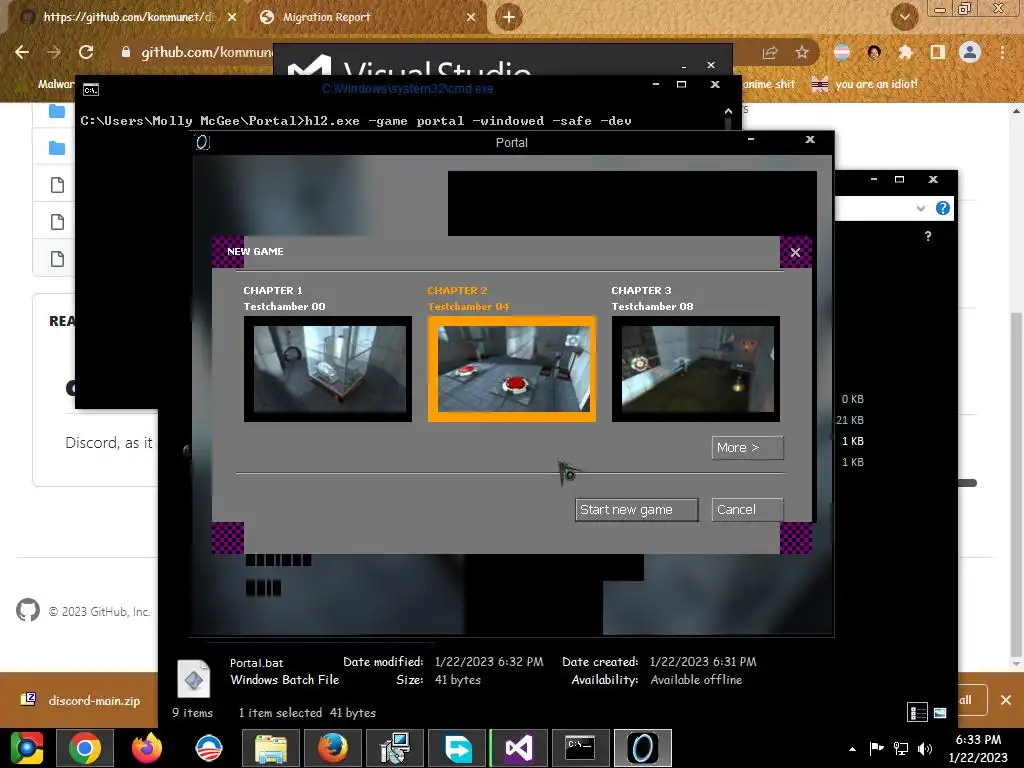Switch to the Migration Report tab
Screen dimensions: 1024x768
pos(366,17)
